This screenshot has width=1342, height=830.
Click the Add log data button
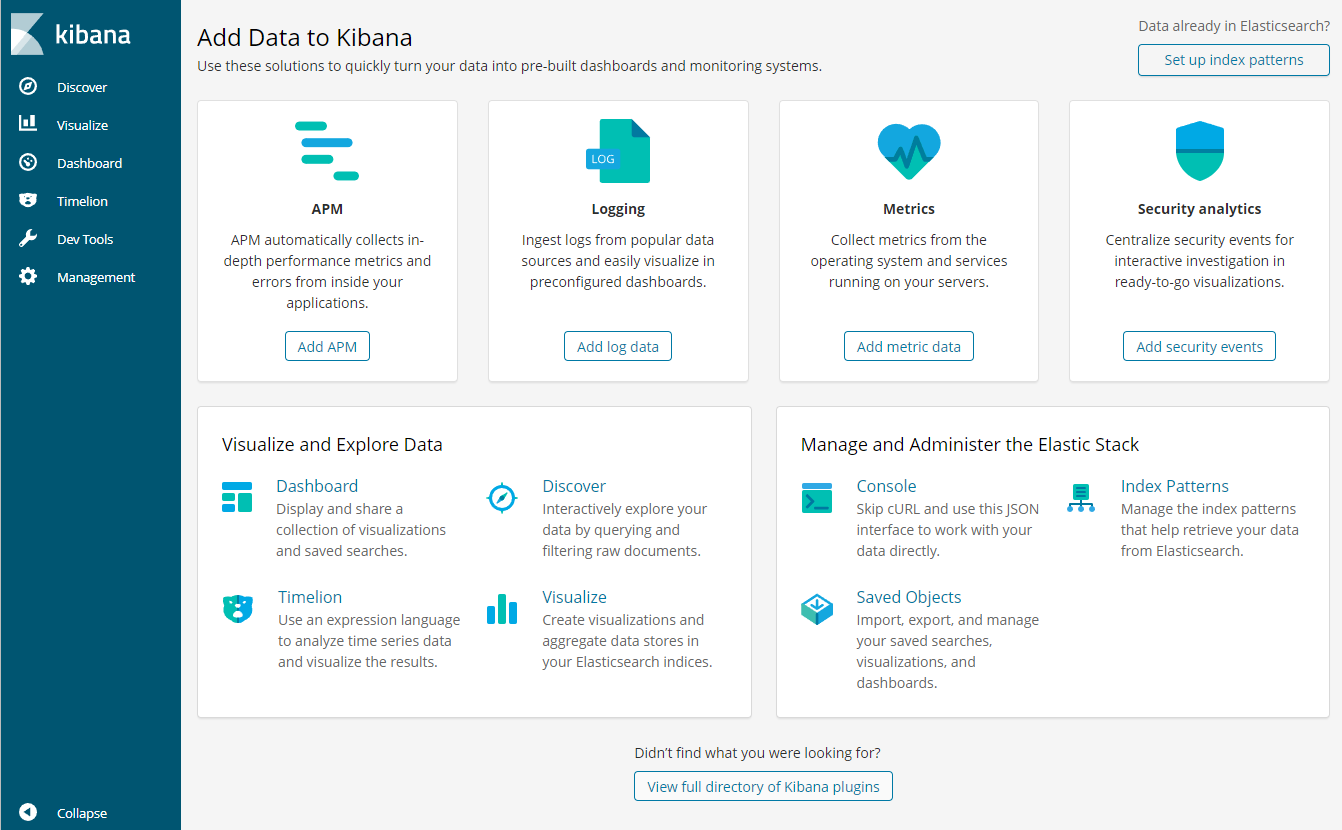click(618, 346)
